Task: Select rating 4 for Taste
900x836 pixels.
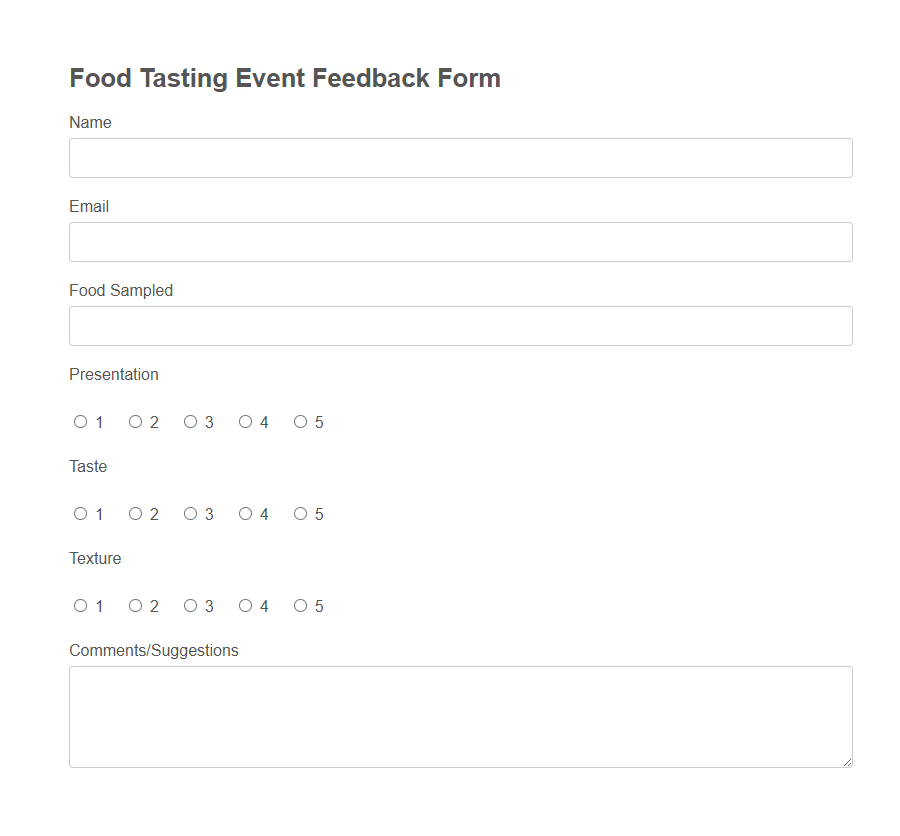Action: pos(245,513)
